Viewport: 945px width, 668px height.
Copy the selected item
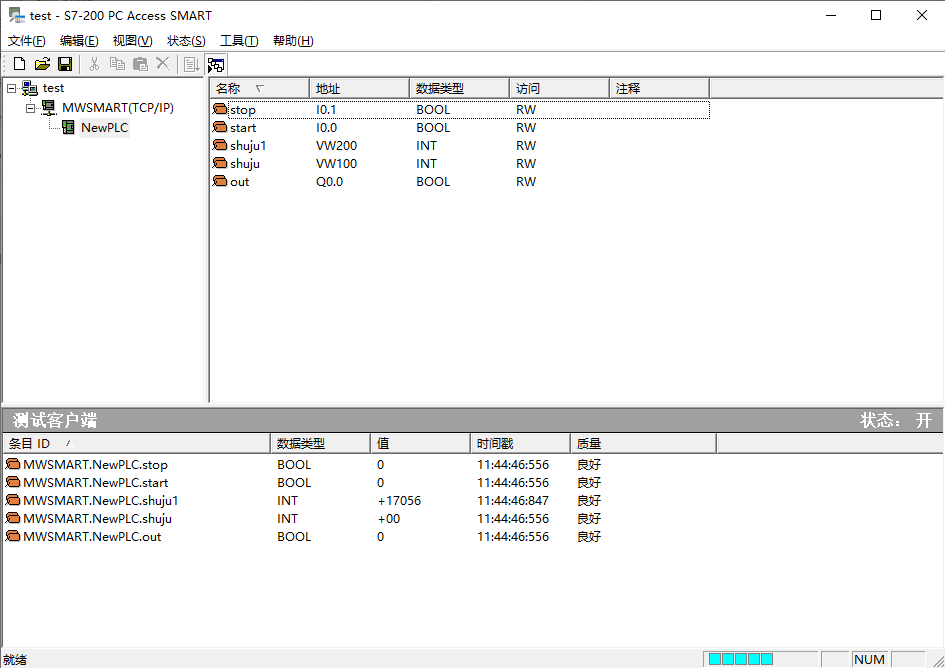click(x=116, y=63)
